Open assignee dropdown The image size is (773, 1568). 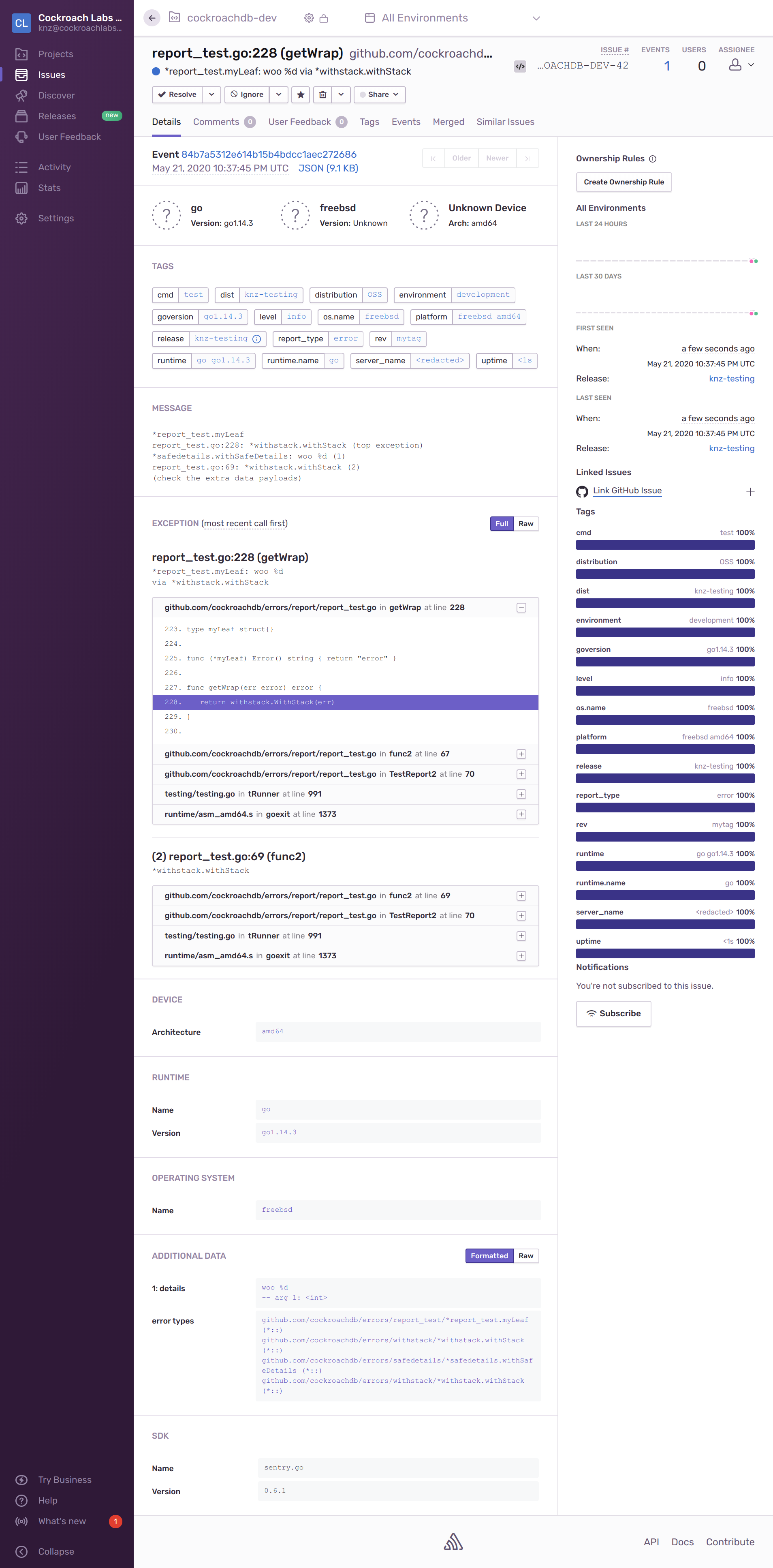[x=741, y=65]
